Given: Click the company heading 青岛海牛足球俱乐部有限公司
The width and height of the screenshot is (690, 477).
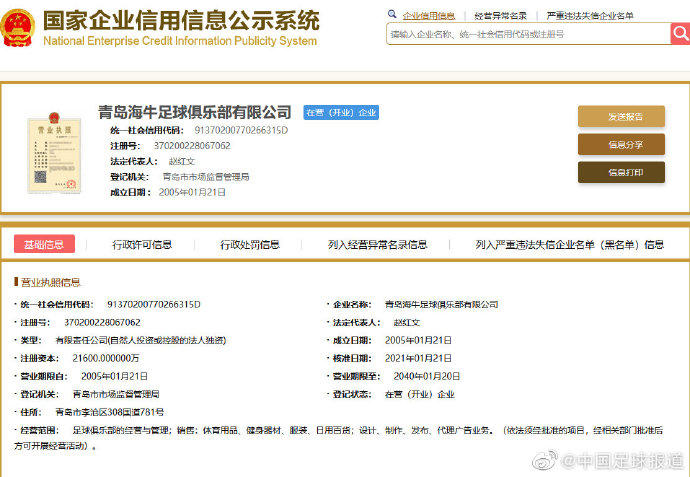Looking at the screenshot, I should [x=195, y=112].
